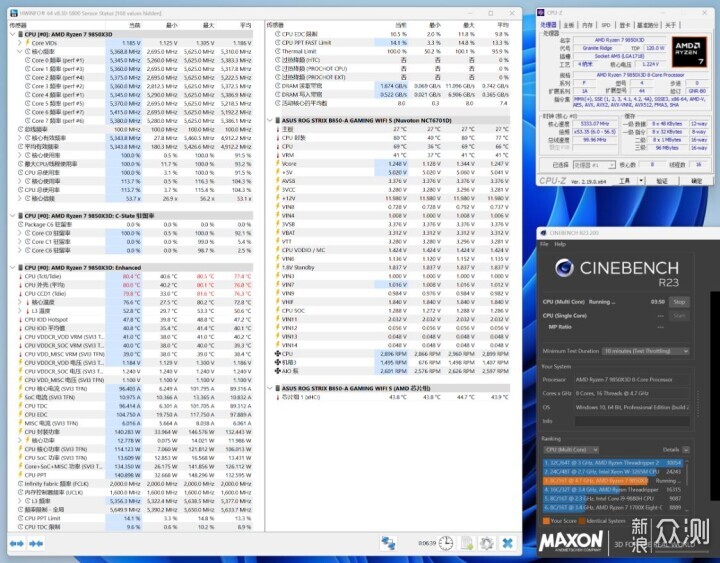
Task: Switch to CPU-Z 显卡 tab
Action: [x=624, y=25]
